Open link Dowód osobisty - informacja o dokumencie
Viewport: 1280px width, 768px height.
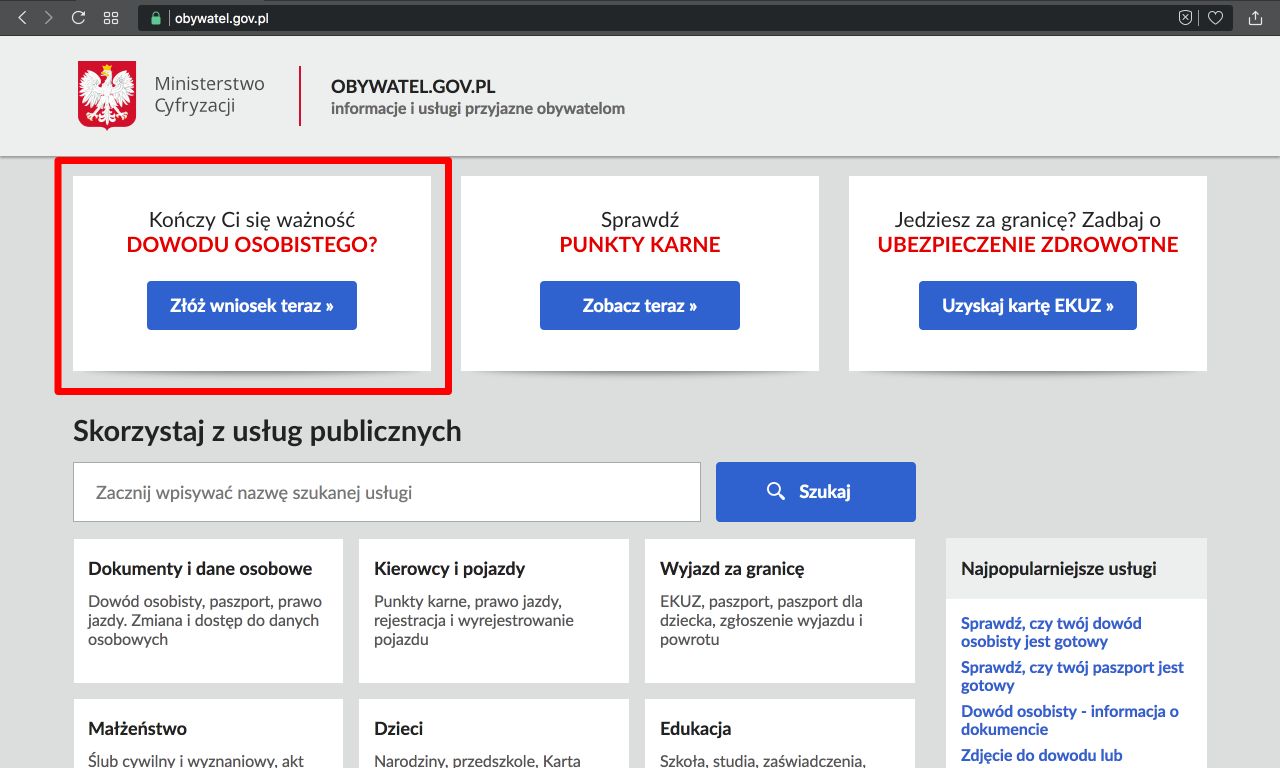click(x=1070, y=720)
